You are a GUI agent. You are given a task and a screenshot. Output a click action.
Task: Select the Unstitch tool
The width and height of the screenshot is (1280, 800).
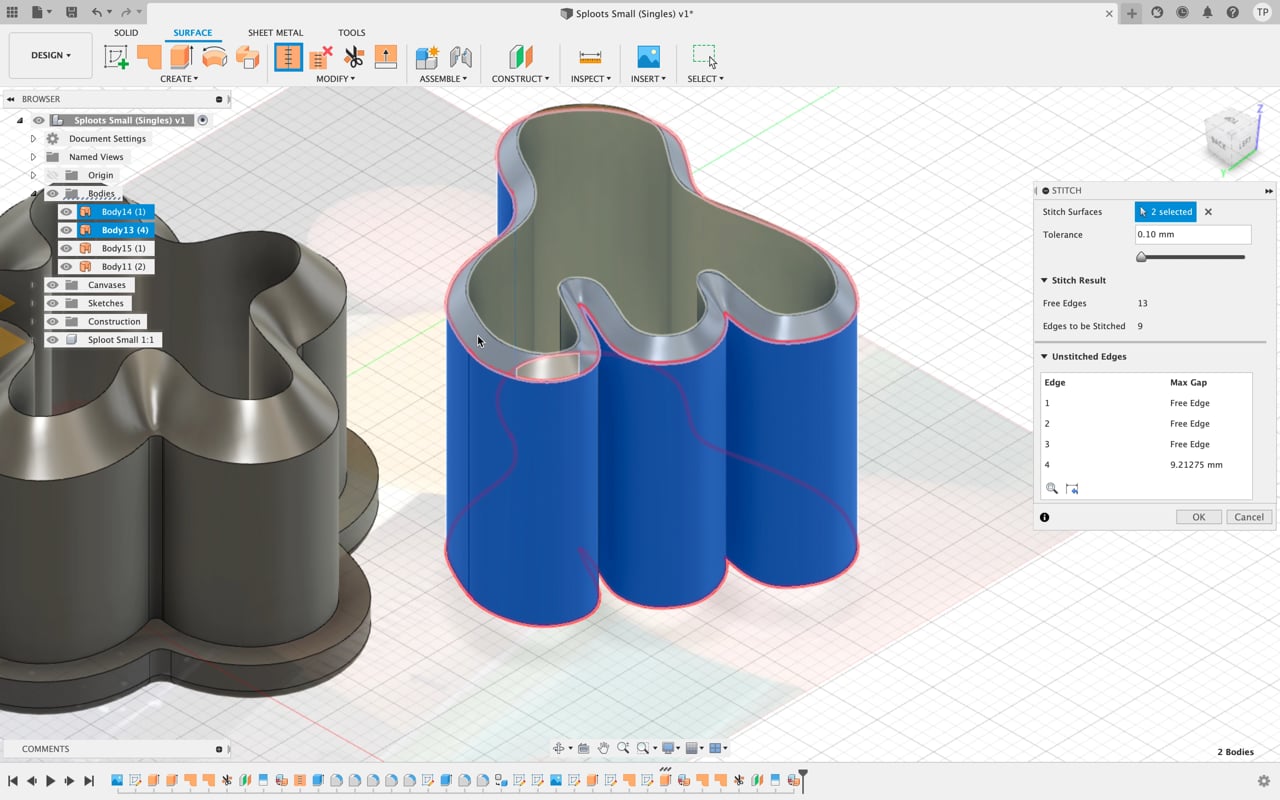[x=321, y=57]
